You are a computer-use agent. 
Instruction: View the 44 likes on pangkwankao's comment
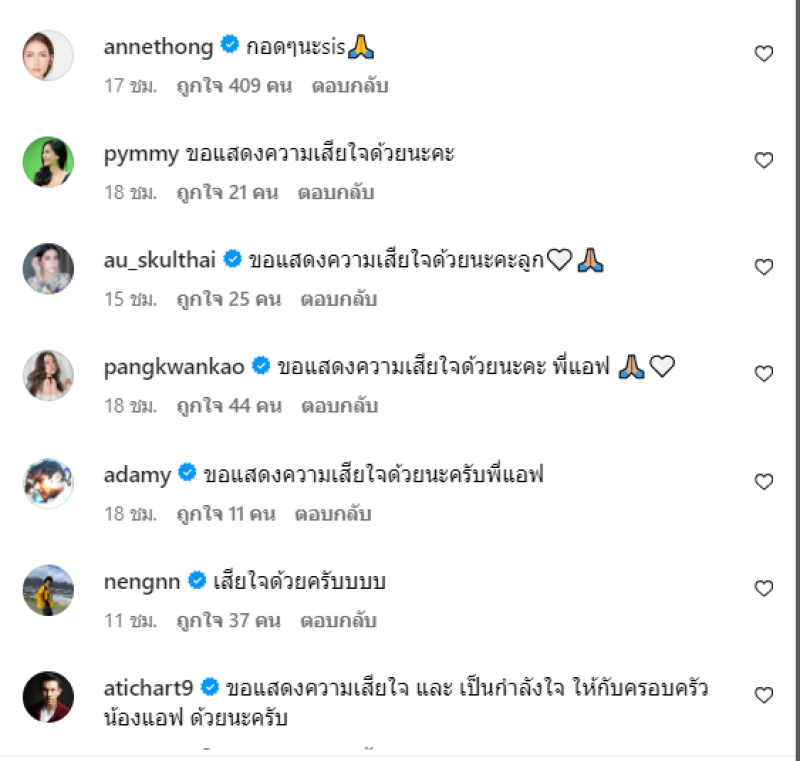[x=229, y=406]
